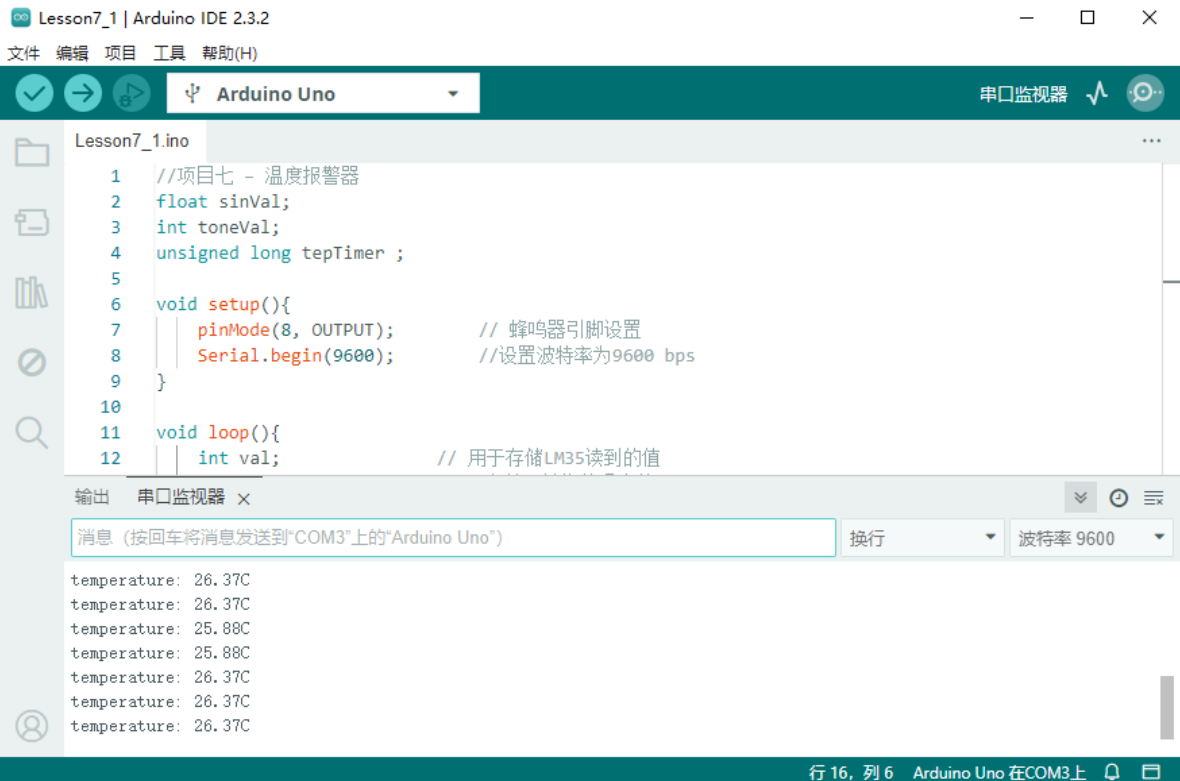Switch to the 输出 panel tab

[x=92, y=497]
